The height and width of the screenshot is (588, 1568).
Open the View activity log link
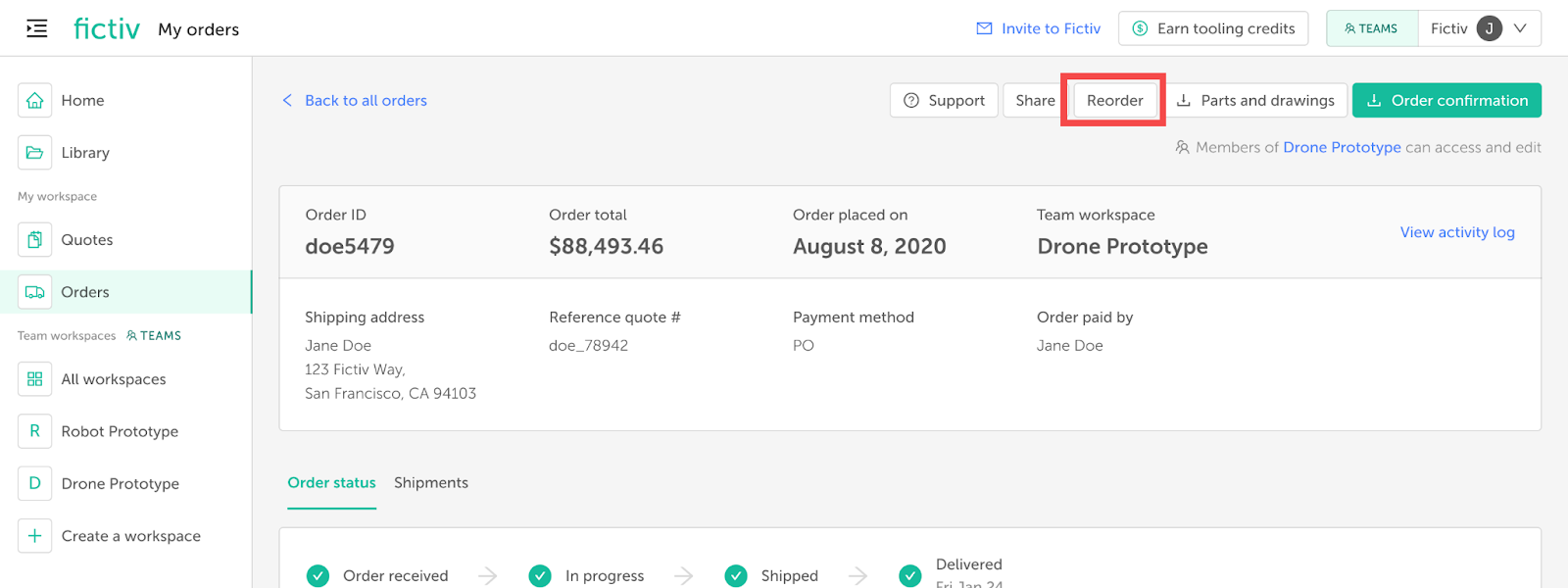point(1457,232)
